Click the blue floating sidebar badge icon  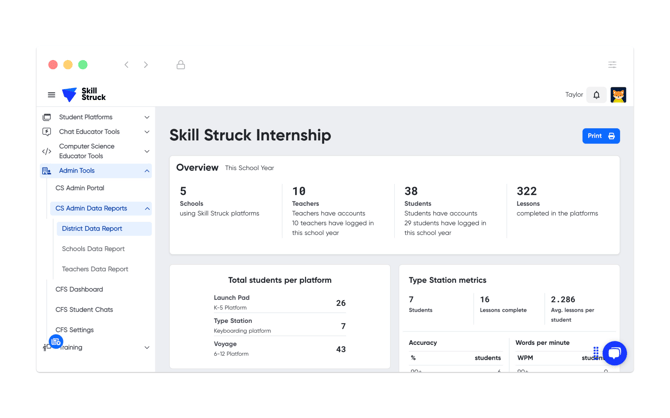(x=56, y=342)
